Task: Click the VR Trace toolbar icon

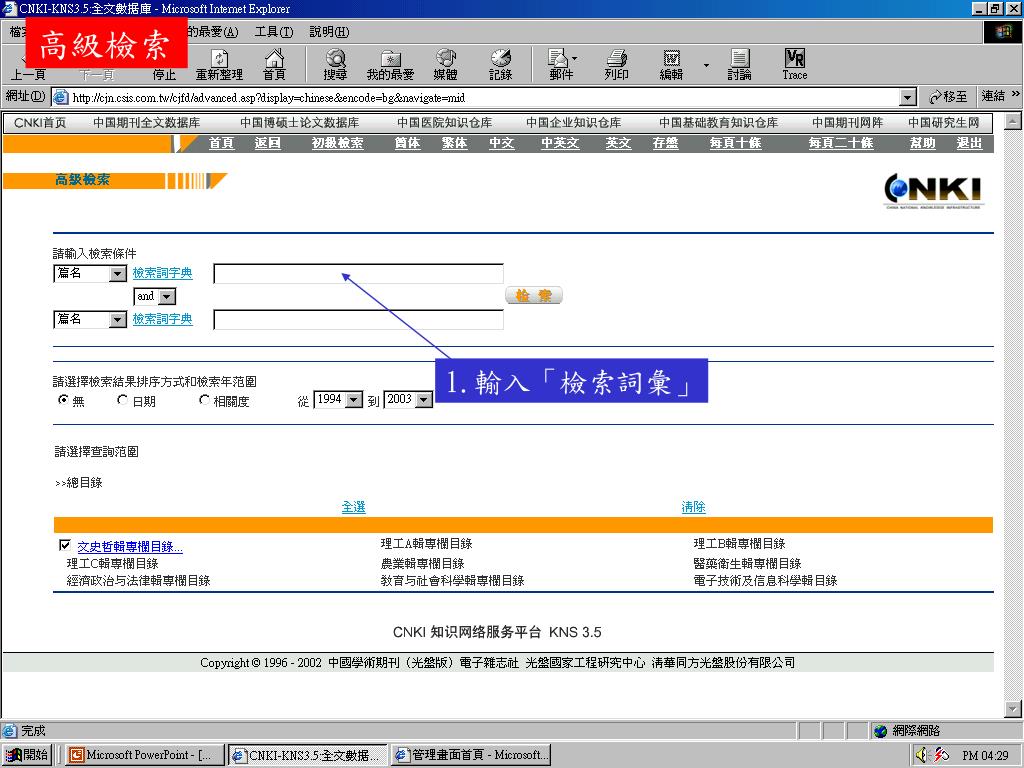Action: point(795,65)
